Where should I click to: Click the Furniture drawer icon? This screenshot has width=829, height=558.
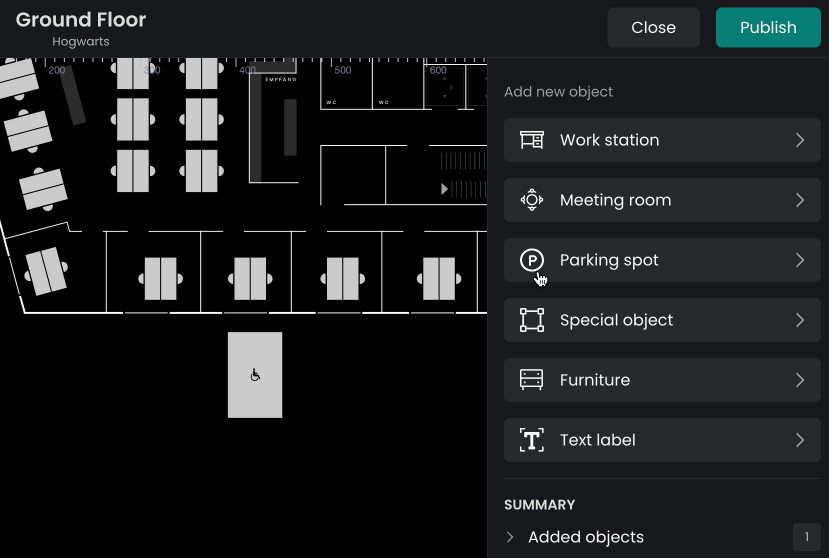click(531, 380)
